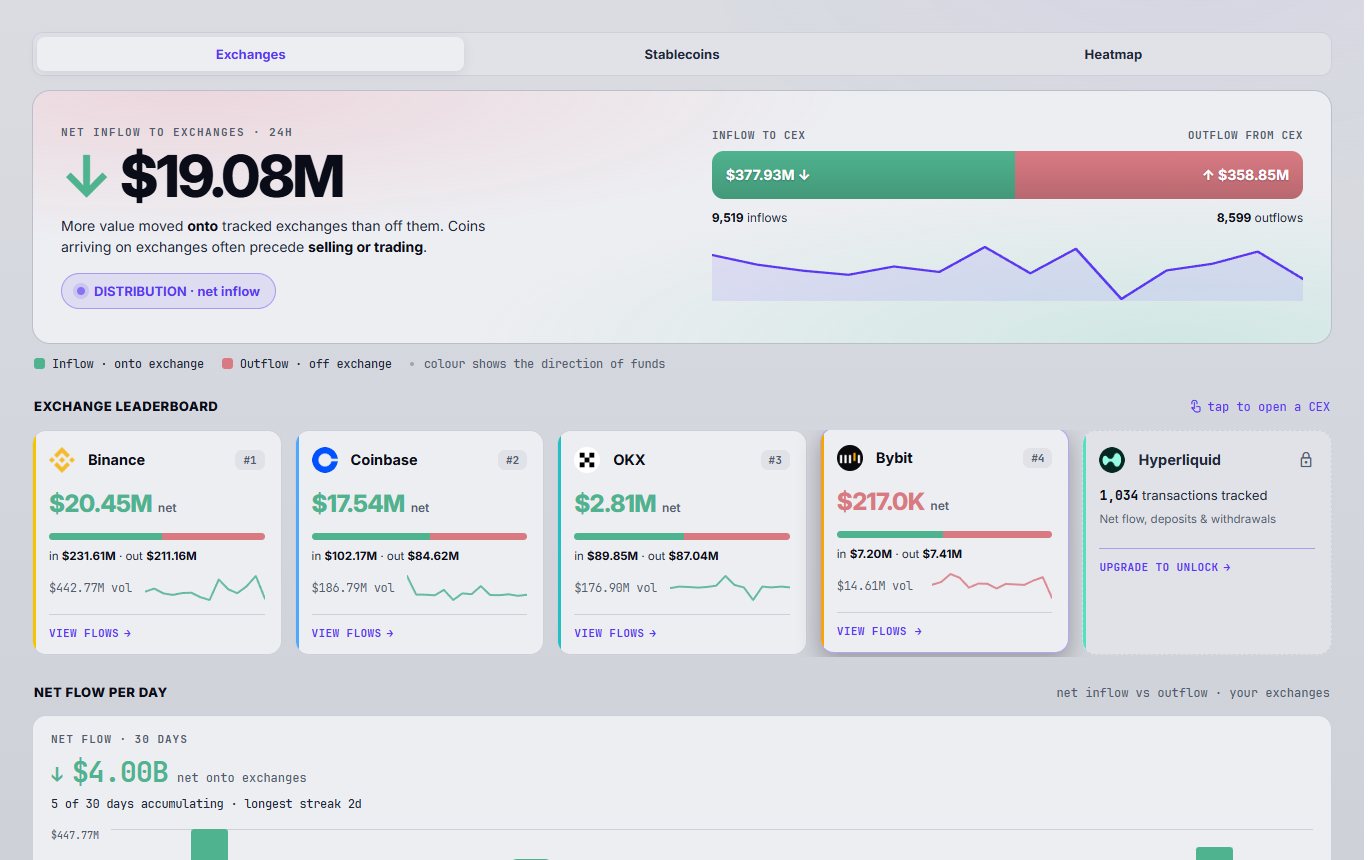Click Bybit $217.0K net value

pyautogui.click(x=881, y=501)
